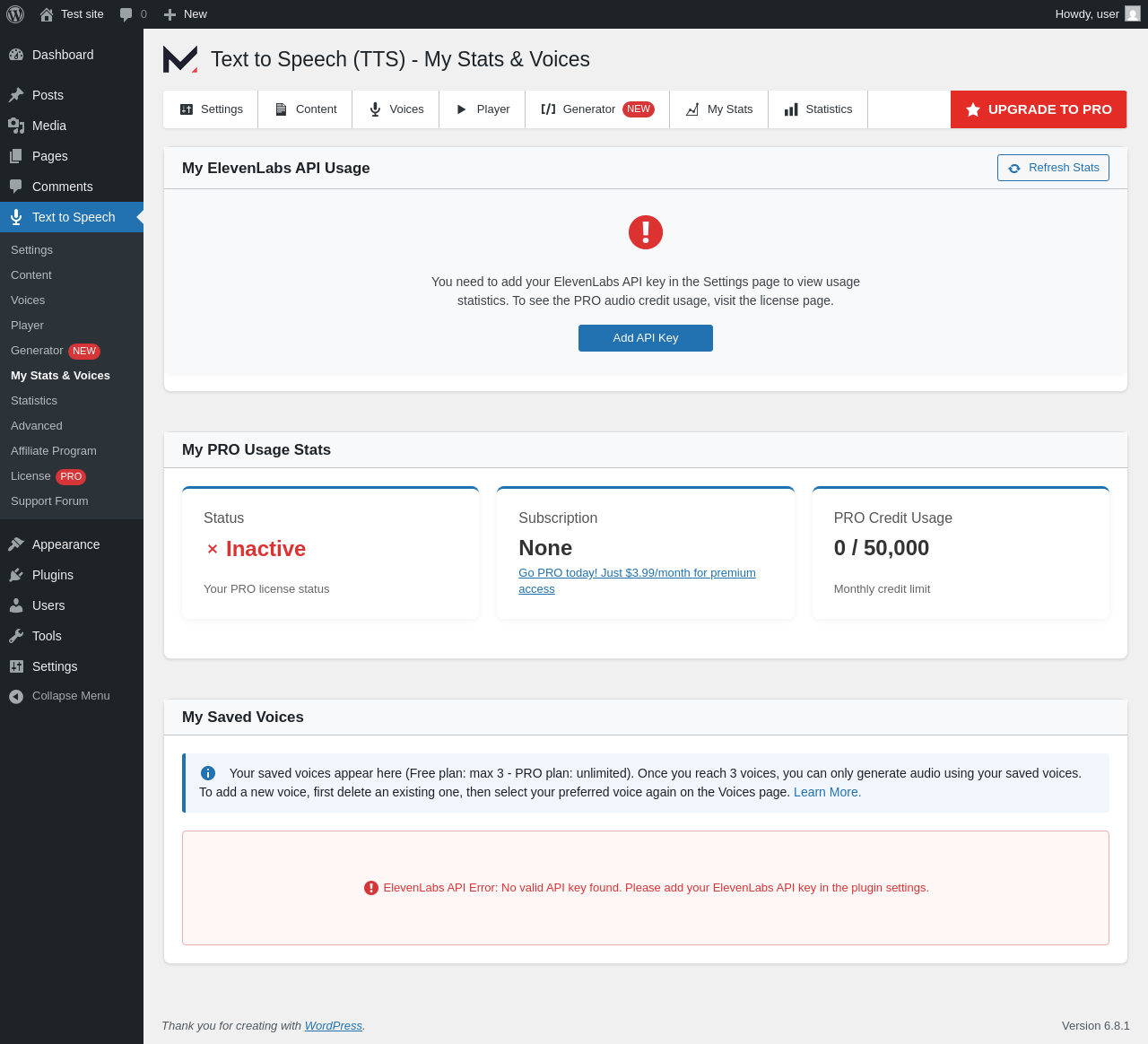Open Settings submenu under Text to Speech
1148x1044 pixels.
click(72, 250)
